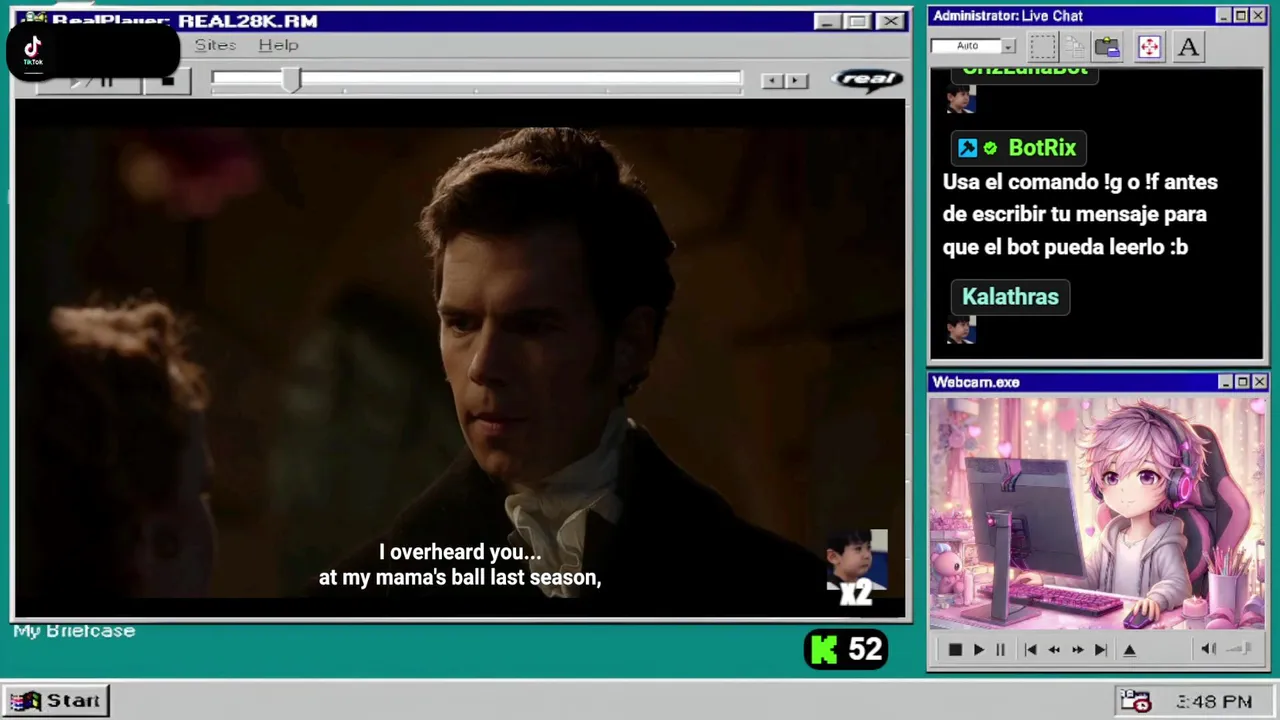The height and width of the screenshot is (720, 1280).
Task: Click the RealPlayer seek slider handle
Action: (291, 80)
